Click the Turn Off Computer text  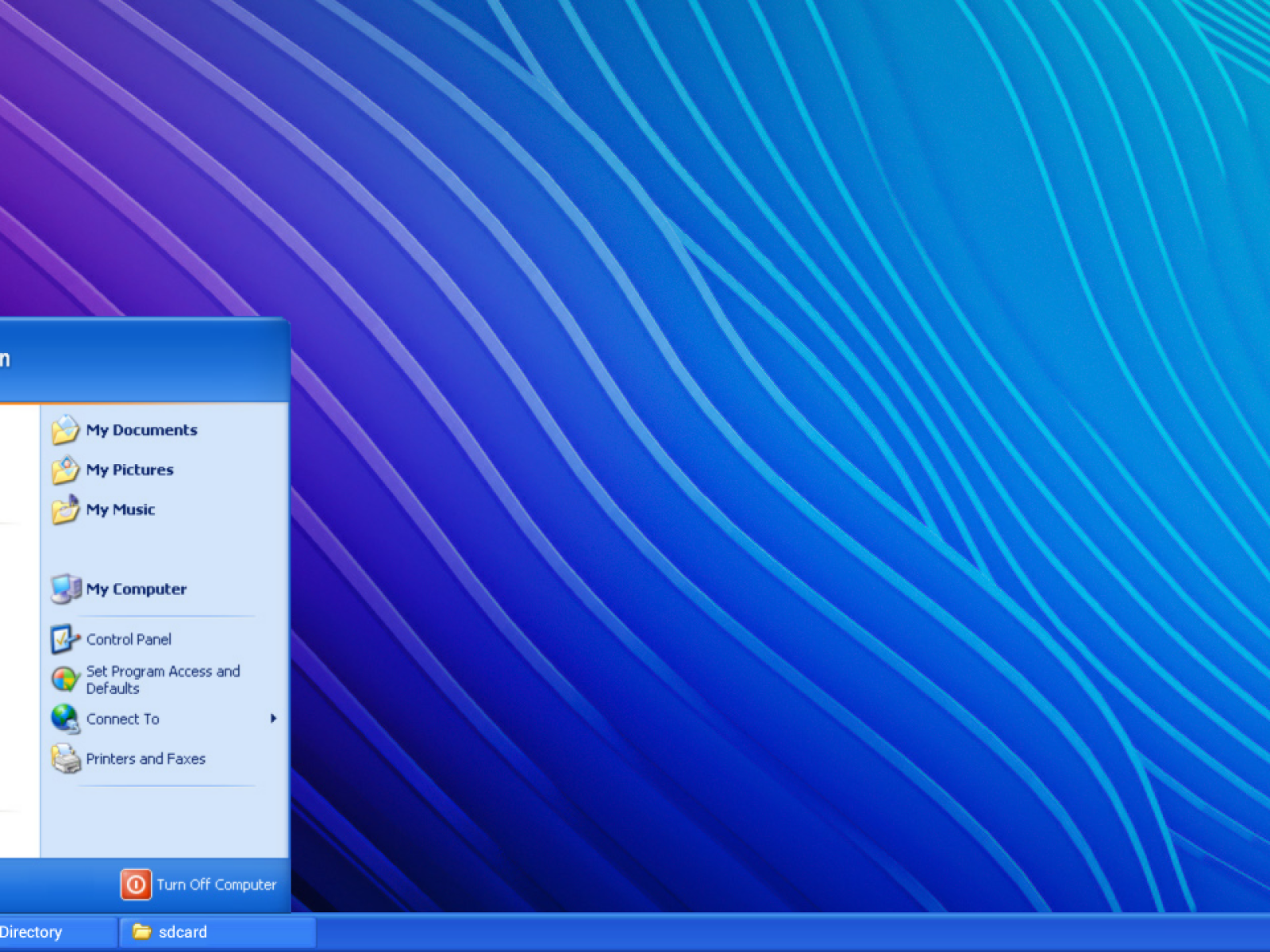coord(216,885)
